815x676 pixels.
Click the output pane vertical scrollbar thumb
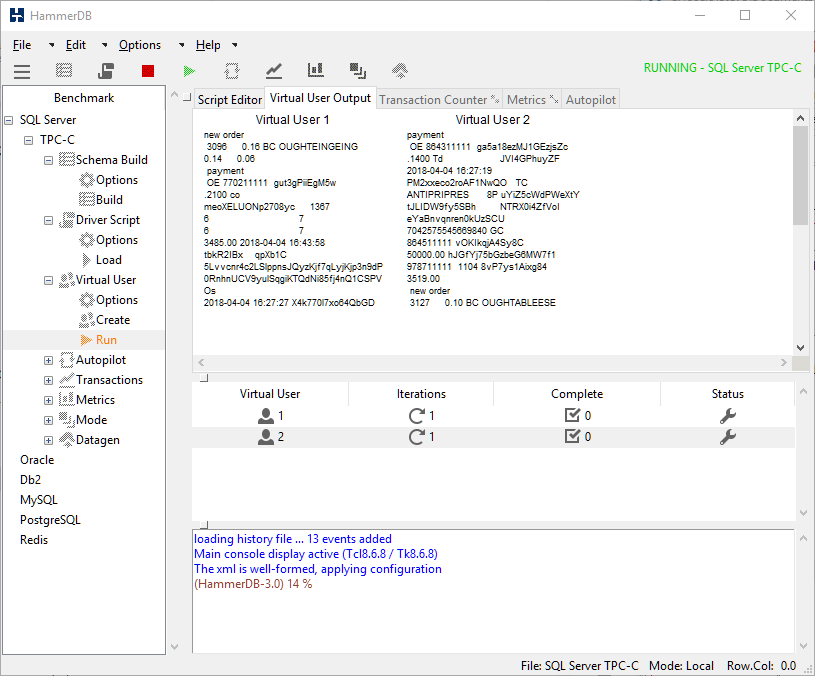point(800,176)
